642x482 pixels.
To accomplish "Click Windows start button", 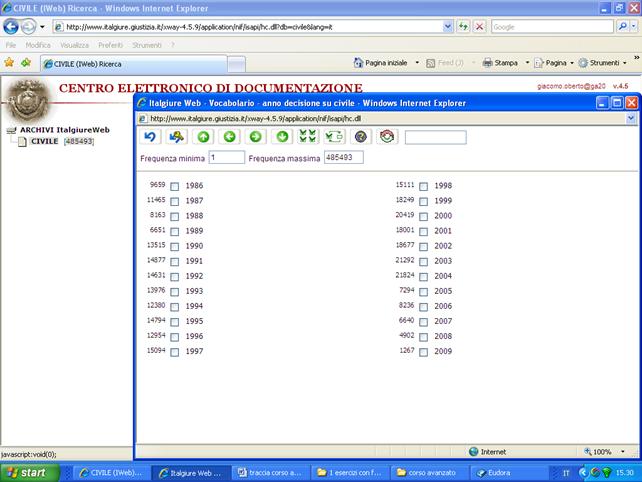I will tap(29, 473).
